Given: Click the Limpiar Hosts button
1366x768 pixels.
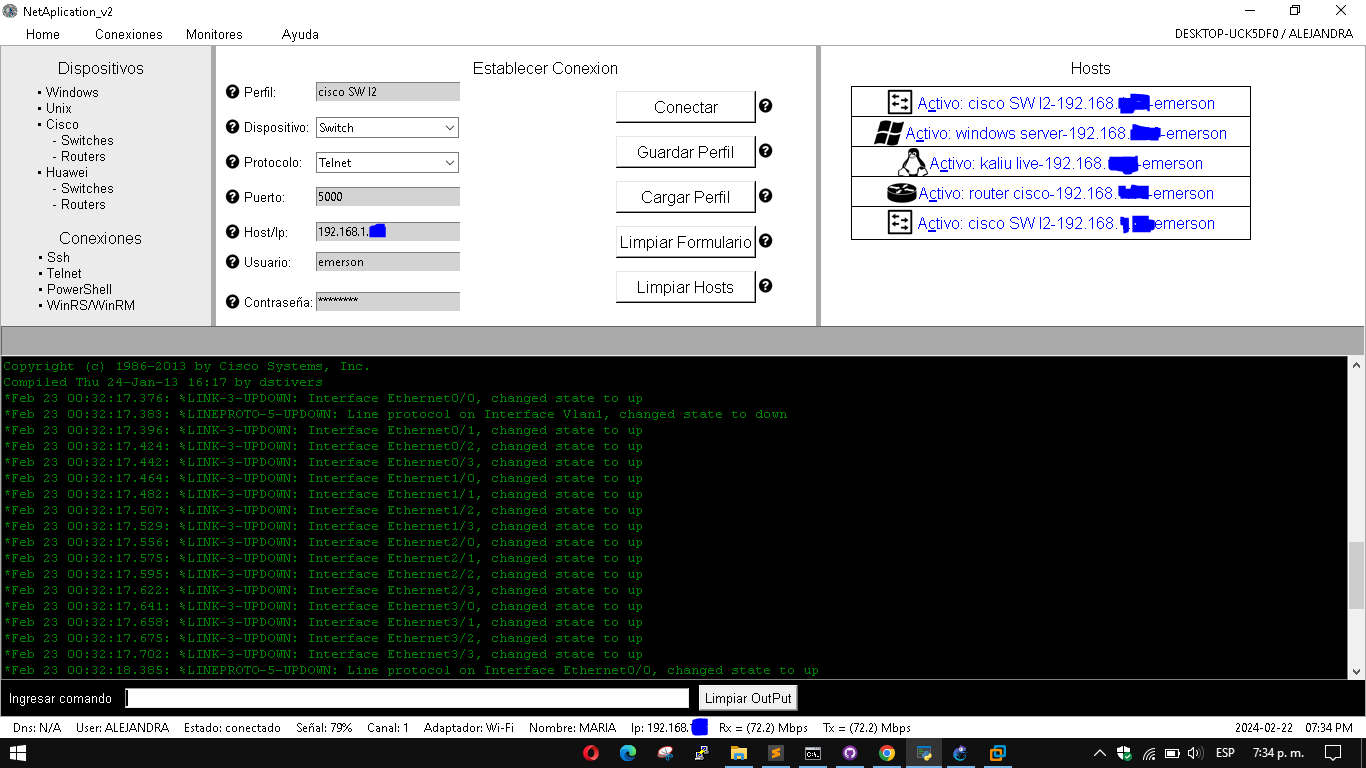Looking at the screenshot, I should (x=686, y=287).
